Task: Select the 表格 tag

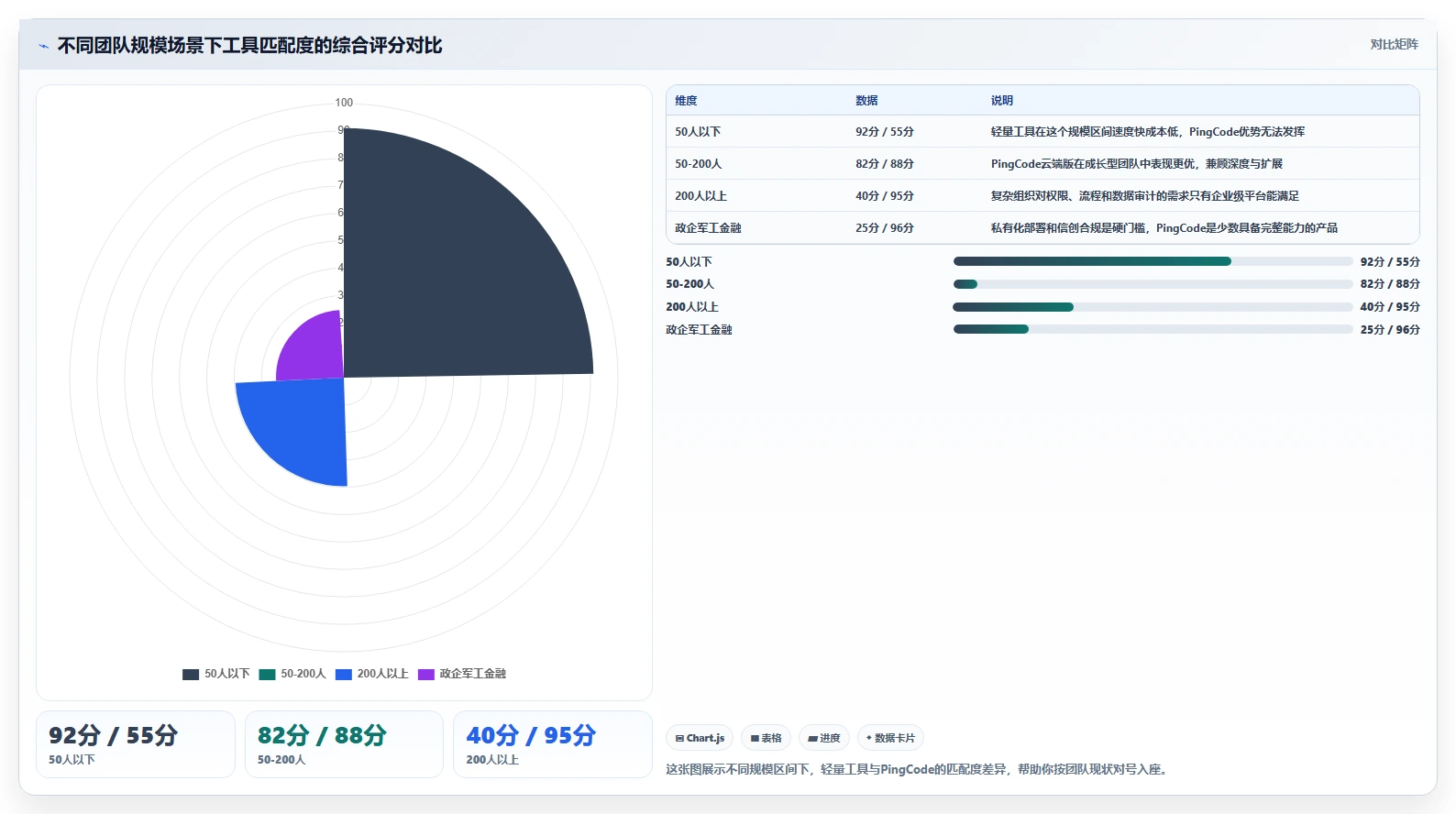Action: coord(766,738)
